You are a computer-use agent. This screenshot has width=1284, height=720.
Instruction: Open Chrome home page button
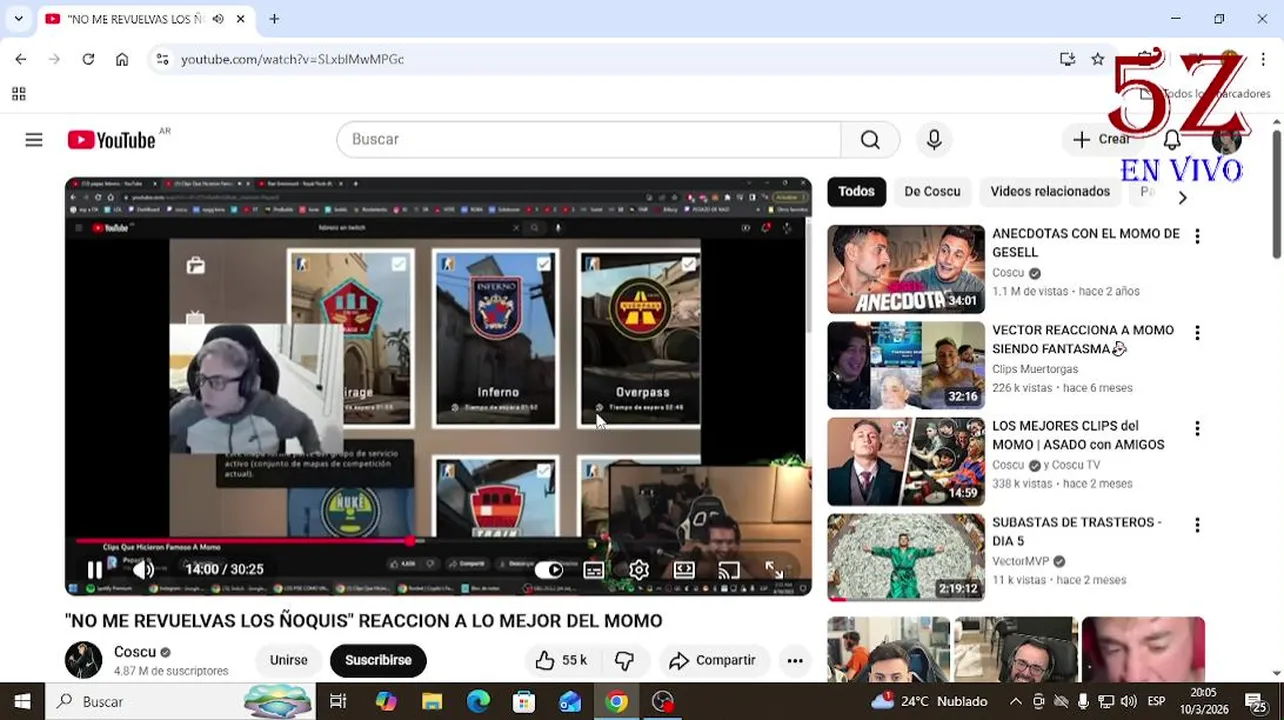[122, 59]
